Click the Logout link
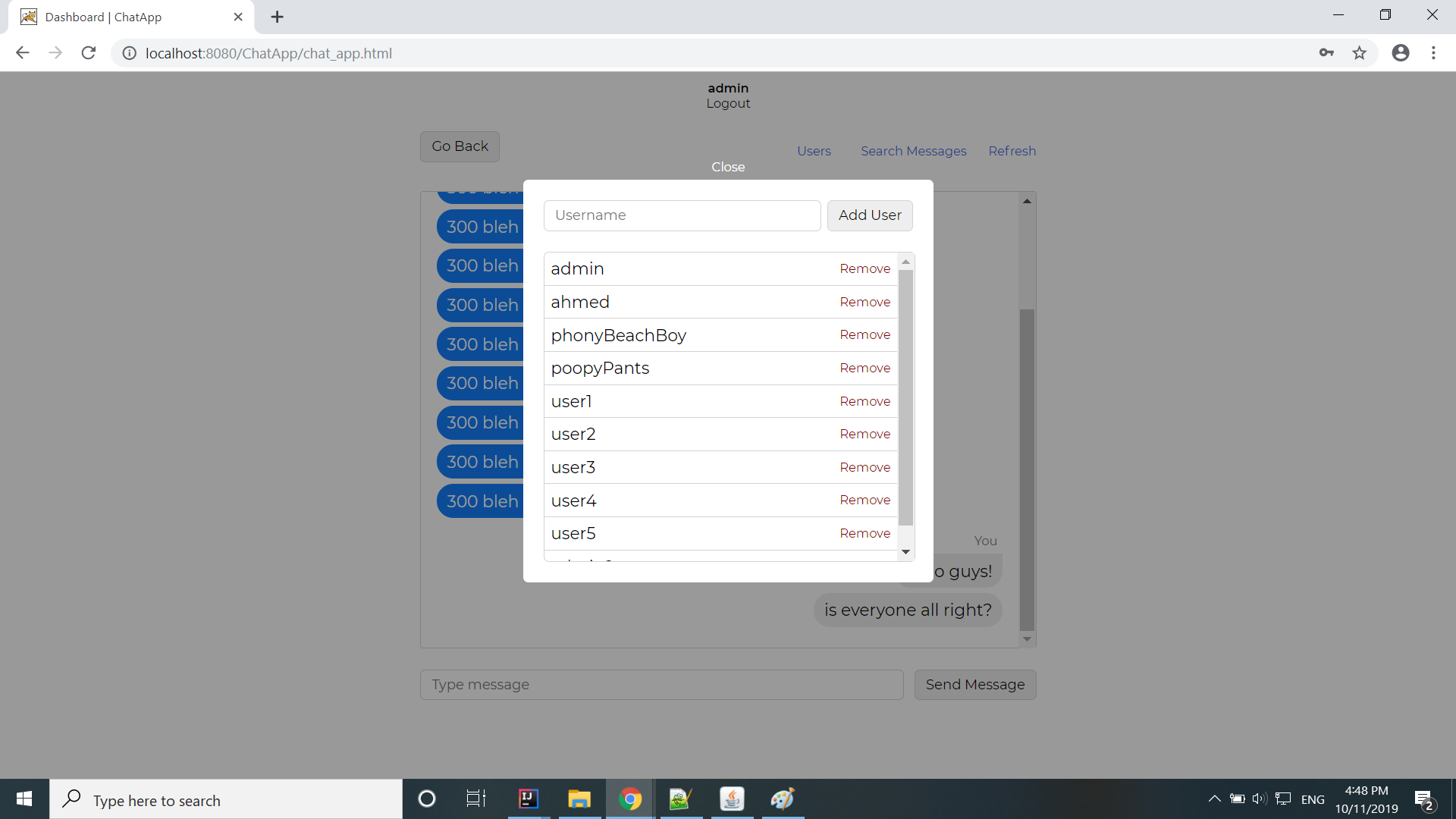1456x819 pixels. (728, 103)
